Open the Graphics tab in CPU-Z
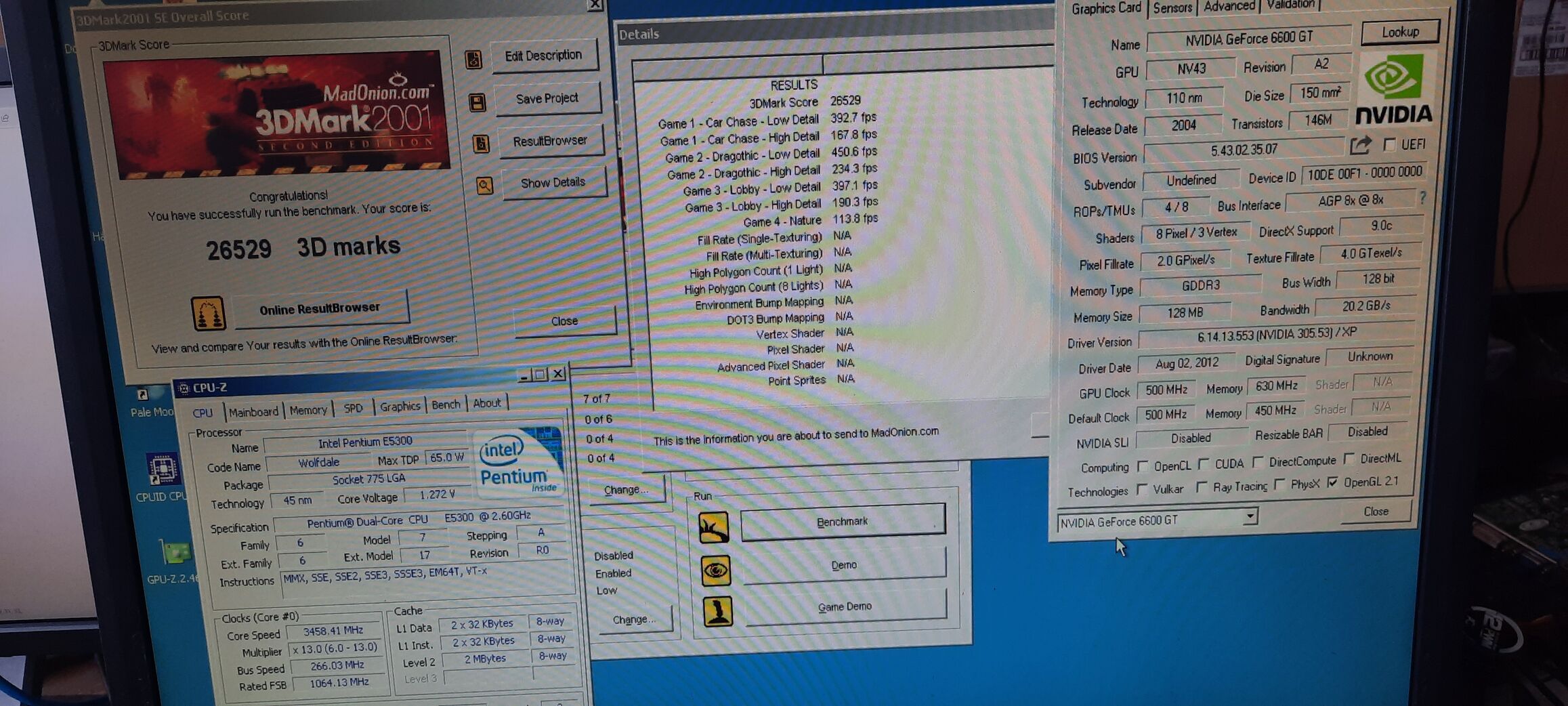This screenshot has width=1568, height=706. pyautogui.click(x=400, y=406)
